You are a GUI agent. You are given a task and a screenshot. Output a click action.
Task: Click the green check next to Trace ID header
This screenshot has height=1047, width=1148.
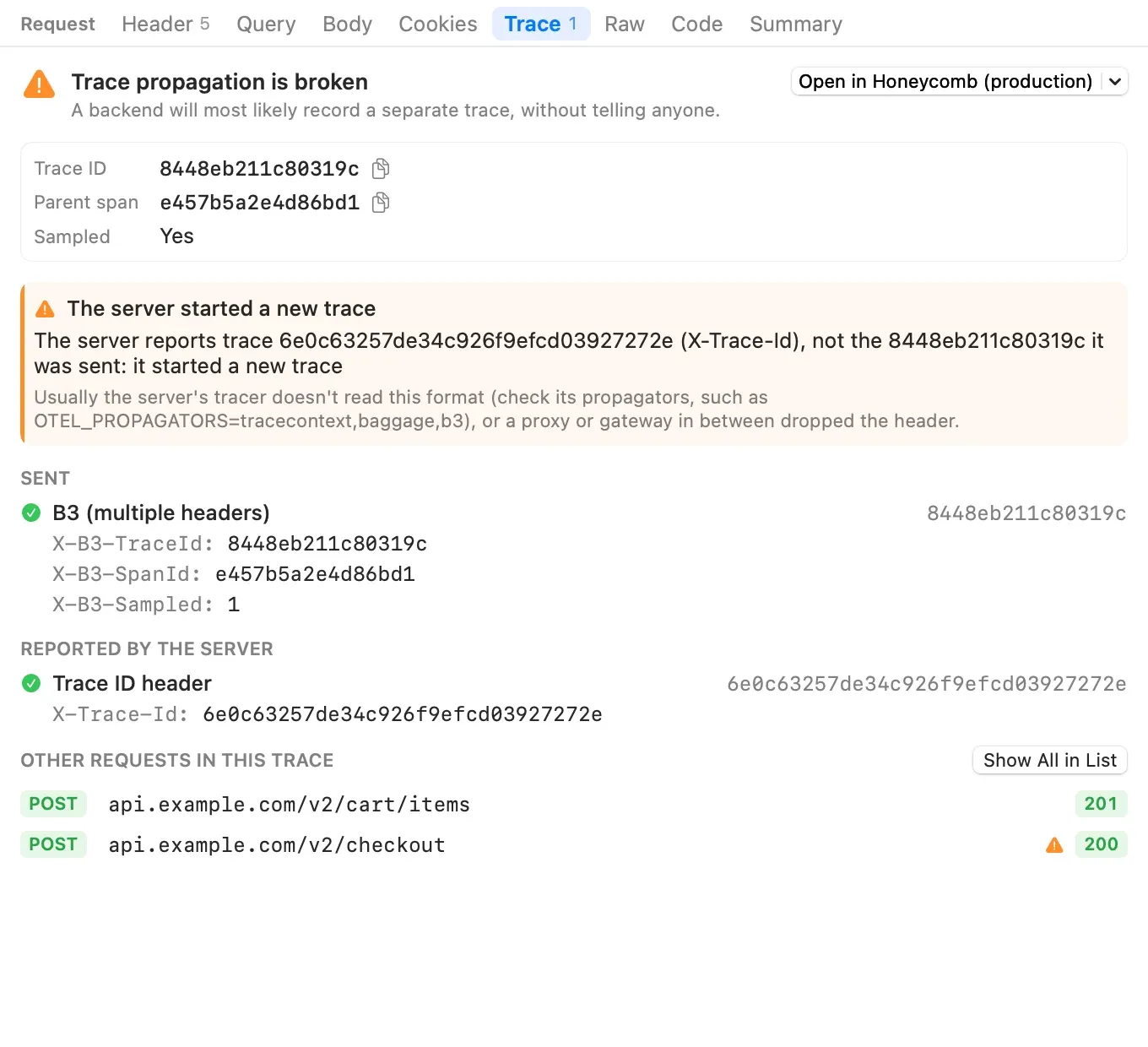pos(31,683)
